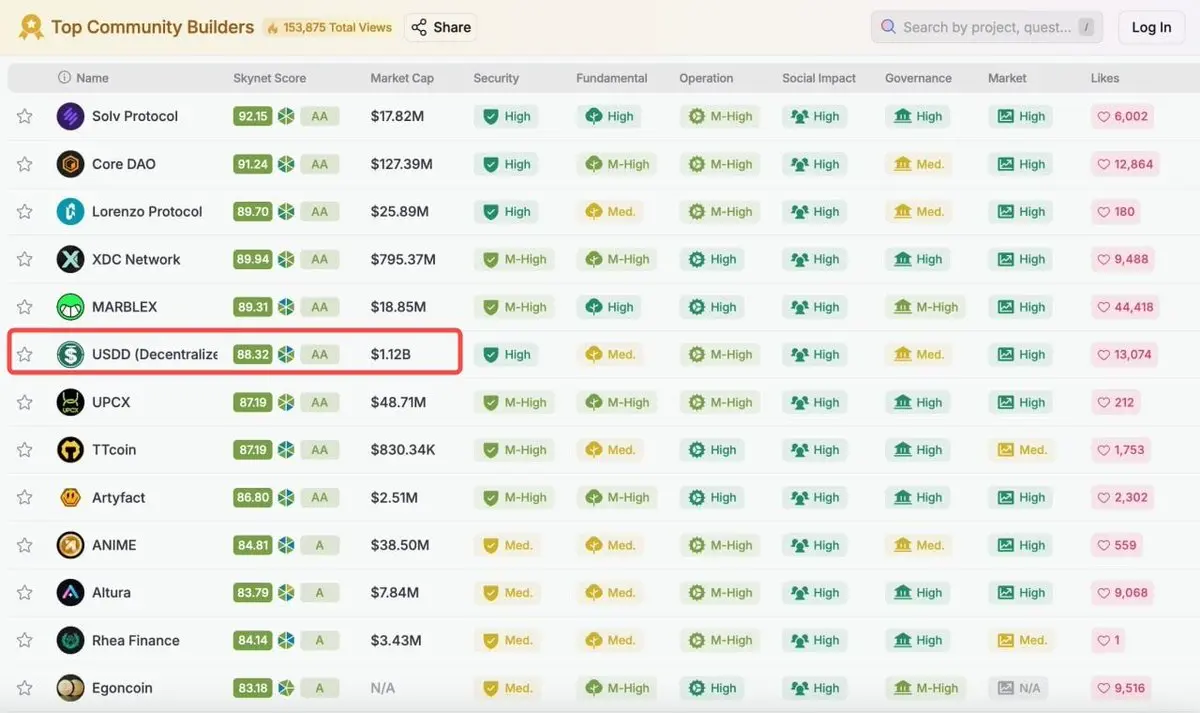Mark MARBLEX as a favorite
The height and width of the screenshot is (713, 1200).
pyautogui.click(x=25, y=307)
